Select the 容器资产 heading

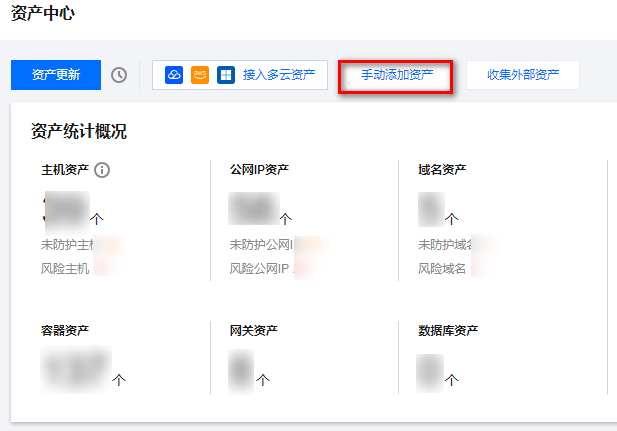65,331
